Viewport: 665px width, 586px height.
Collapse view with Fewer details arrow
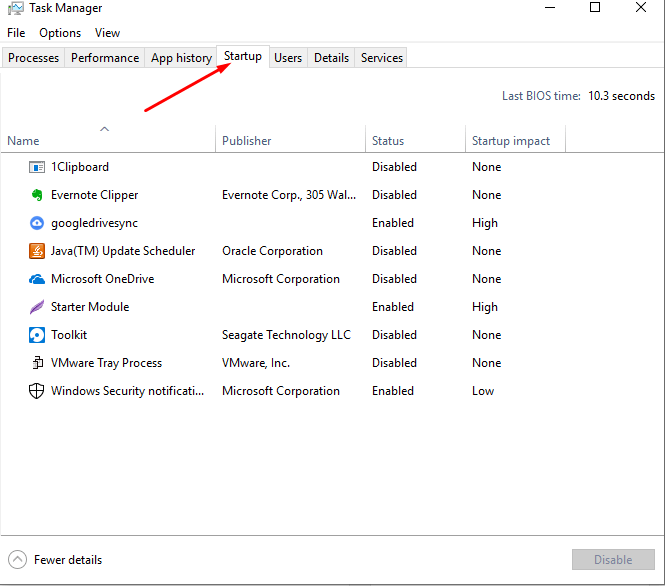point(17,560)
